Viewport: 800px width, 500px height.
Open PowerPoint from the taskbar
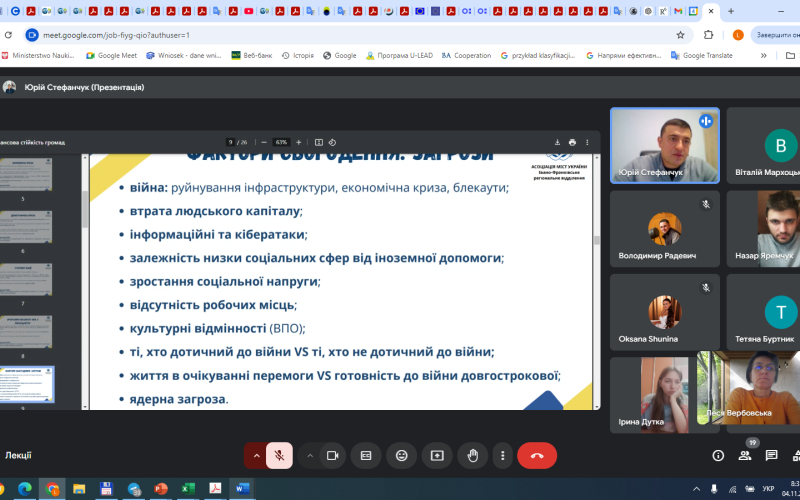pyautogui.click(x=161, y=489)
